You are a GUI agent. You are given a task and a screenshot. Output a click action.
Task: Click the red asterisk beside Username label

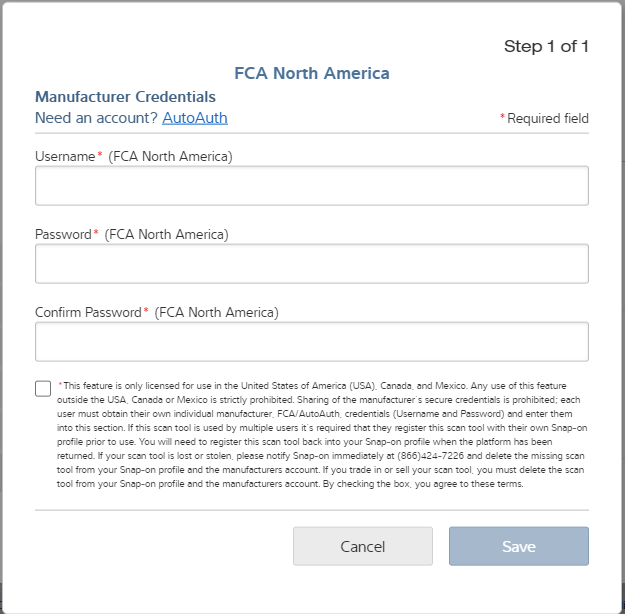click(x=100, y=156)
